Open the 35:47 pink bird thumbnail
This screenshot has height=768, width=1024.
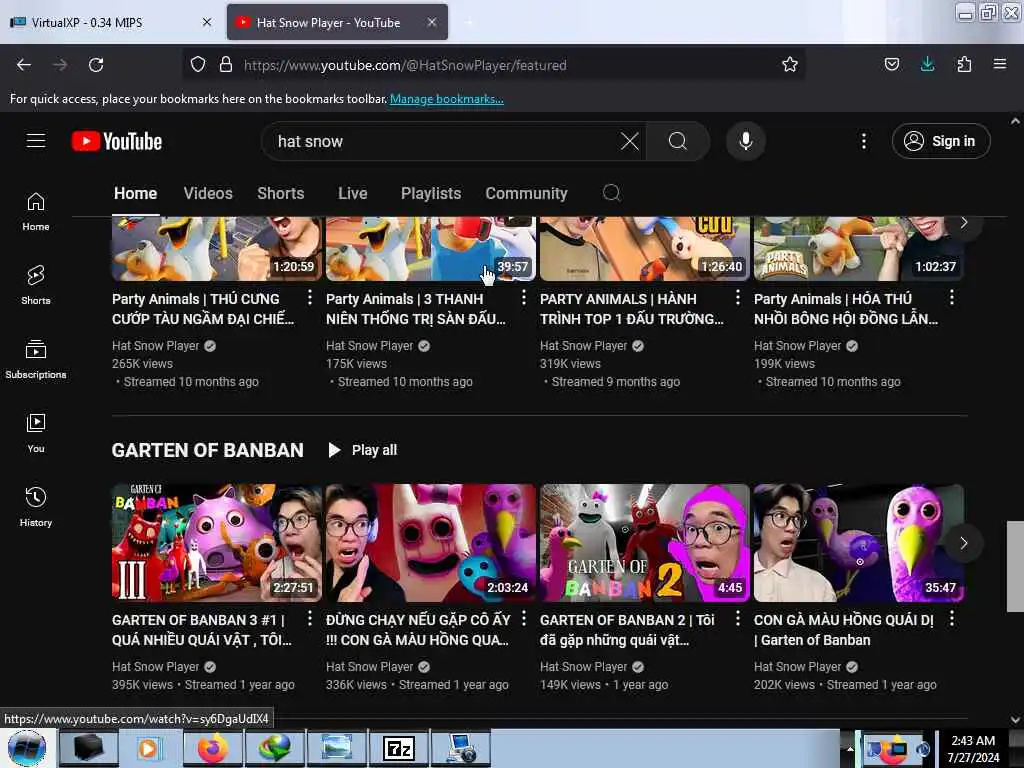859,543
